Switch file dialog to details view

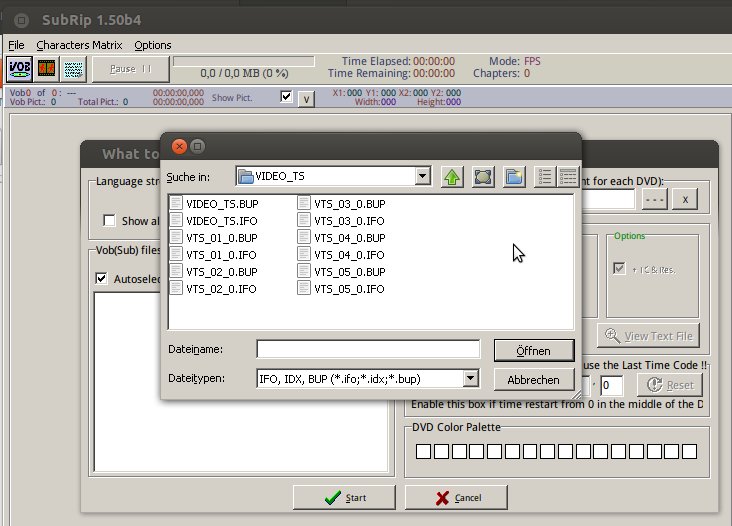(568, 177)
